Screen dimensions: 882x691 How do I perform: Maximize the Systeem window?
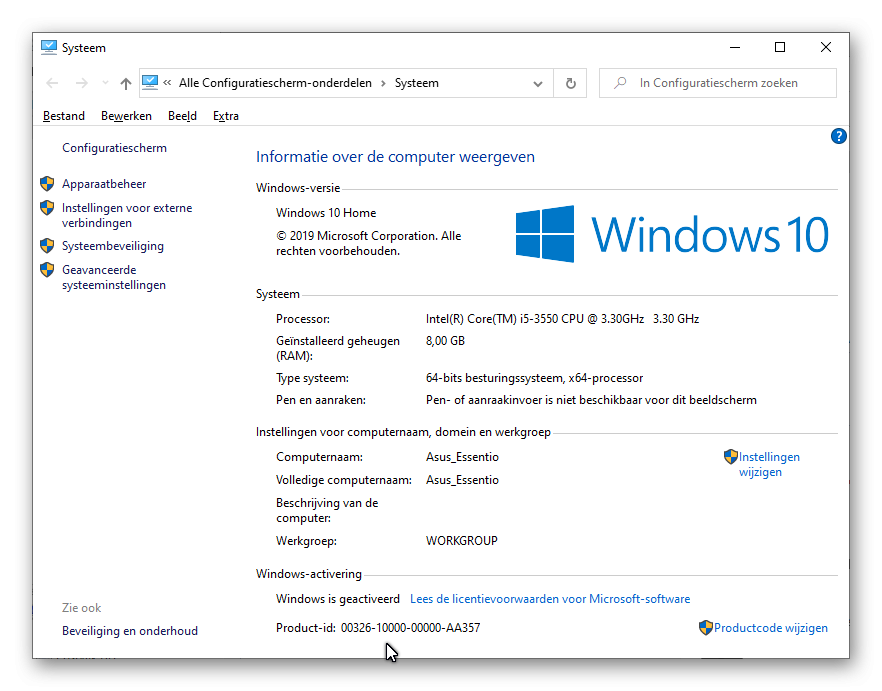780,47
